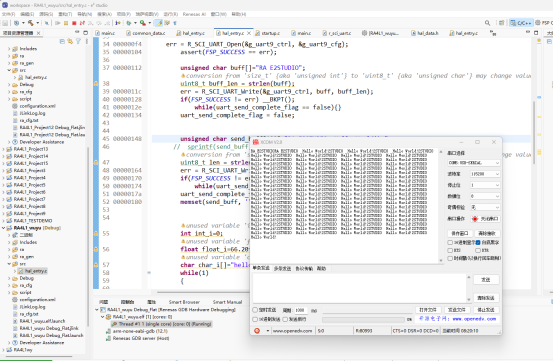This screenshot has height=361, width=554.
Task: Uncheck the checked checkbox in XCOM
Action: [x=478, y=242]
